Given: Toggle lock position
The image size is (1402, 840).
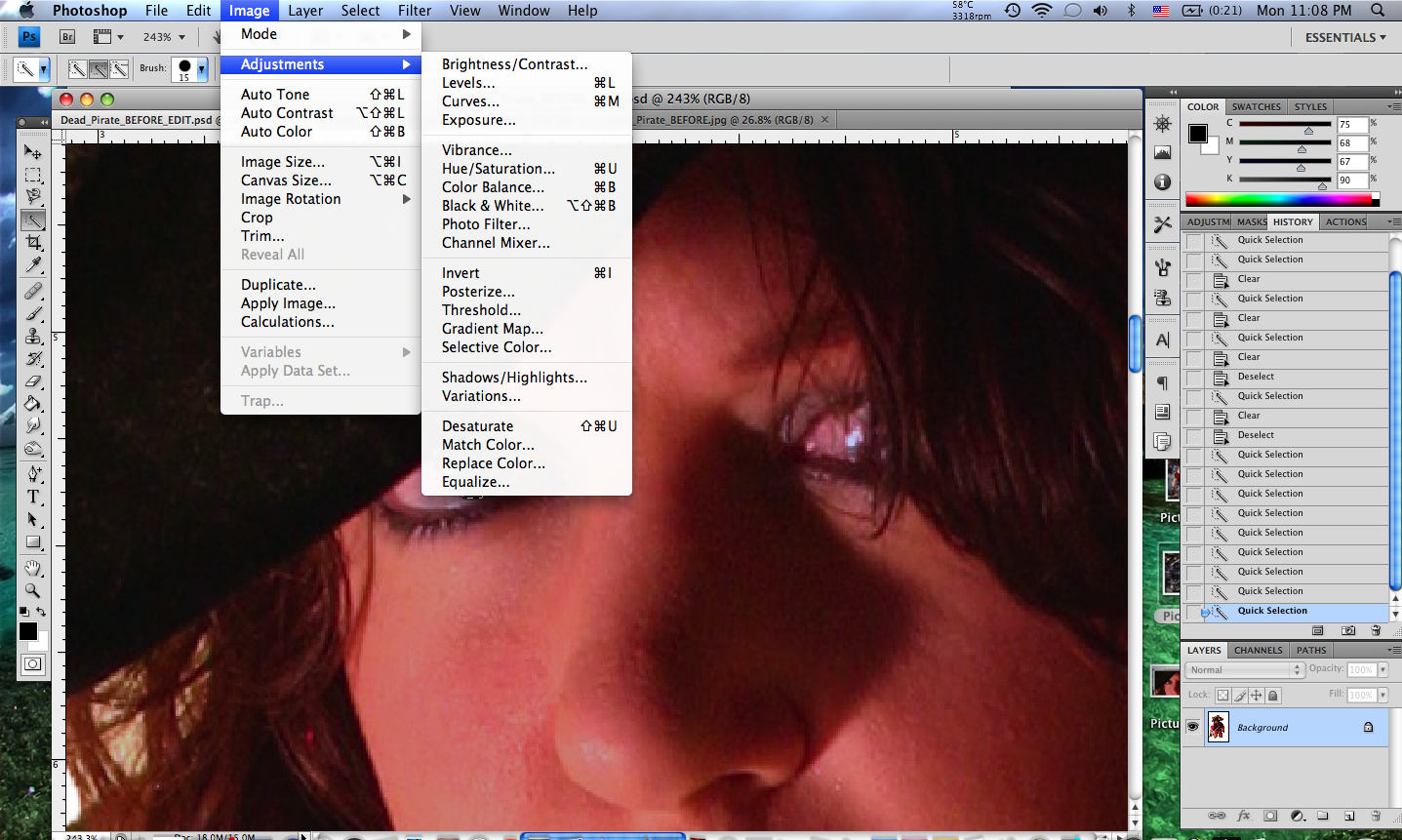Looking at the screenshot, I should pyautogui.click(x=1257, y=696).
